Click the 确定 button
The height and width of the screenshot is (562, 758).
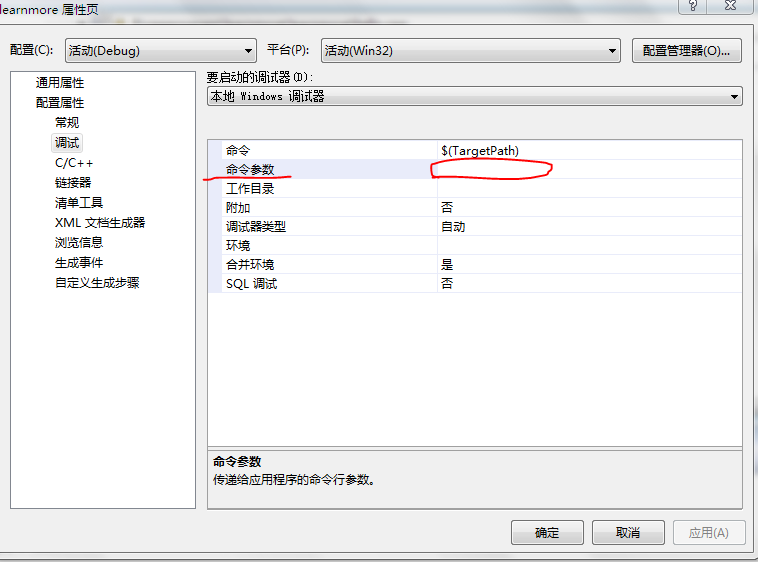pos(547,533)
